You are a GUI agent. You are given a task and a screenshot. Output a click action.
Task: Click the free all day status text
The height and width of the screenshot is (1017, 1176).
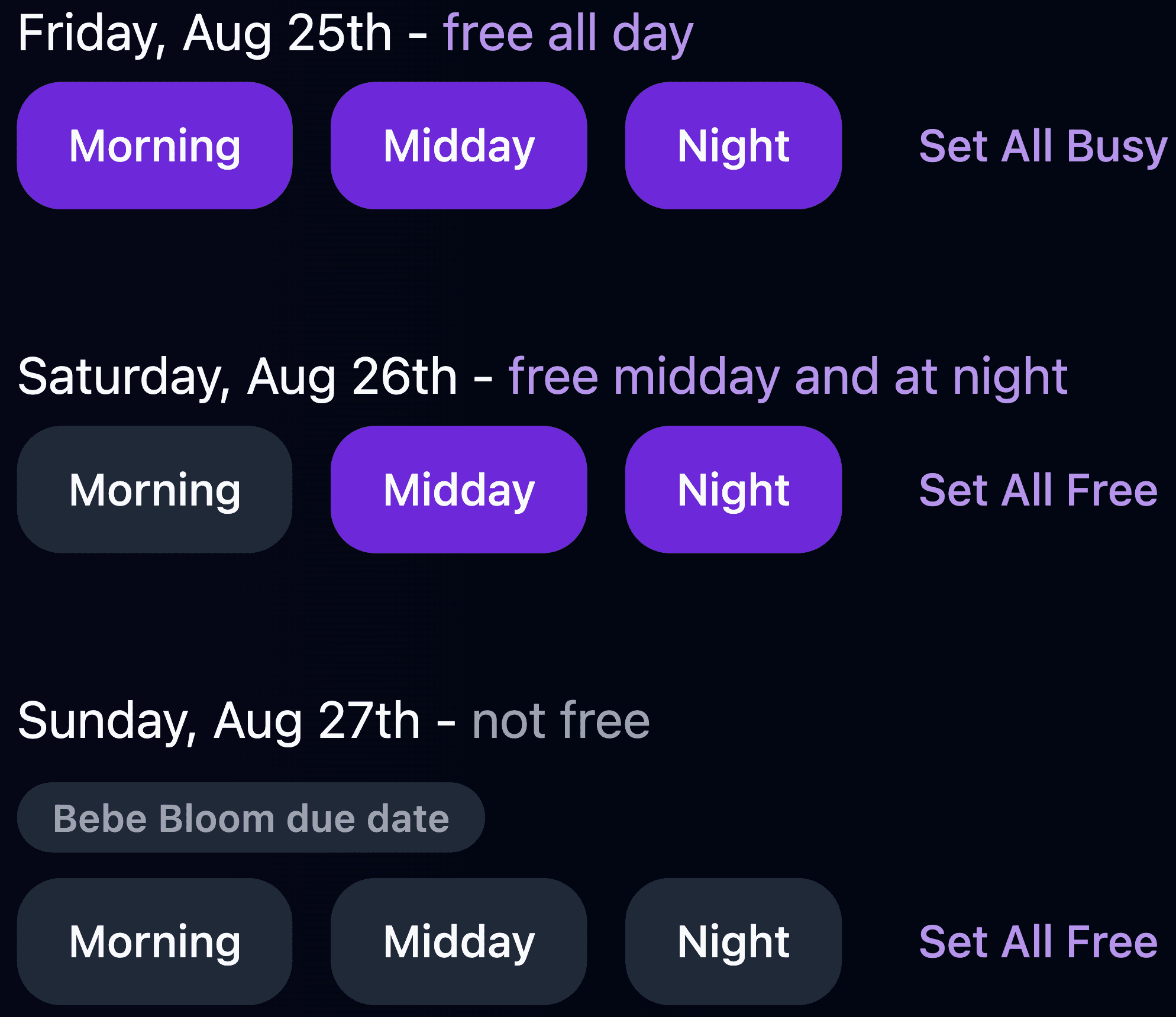point(568,34)
